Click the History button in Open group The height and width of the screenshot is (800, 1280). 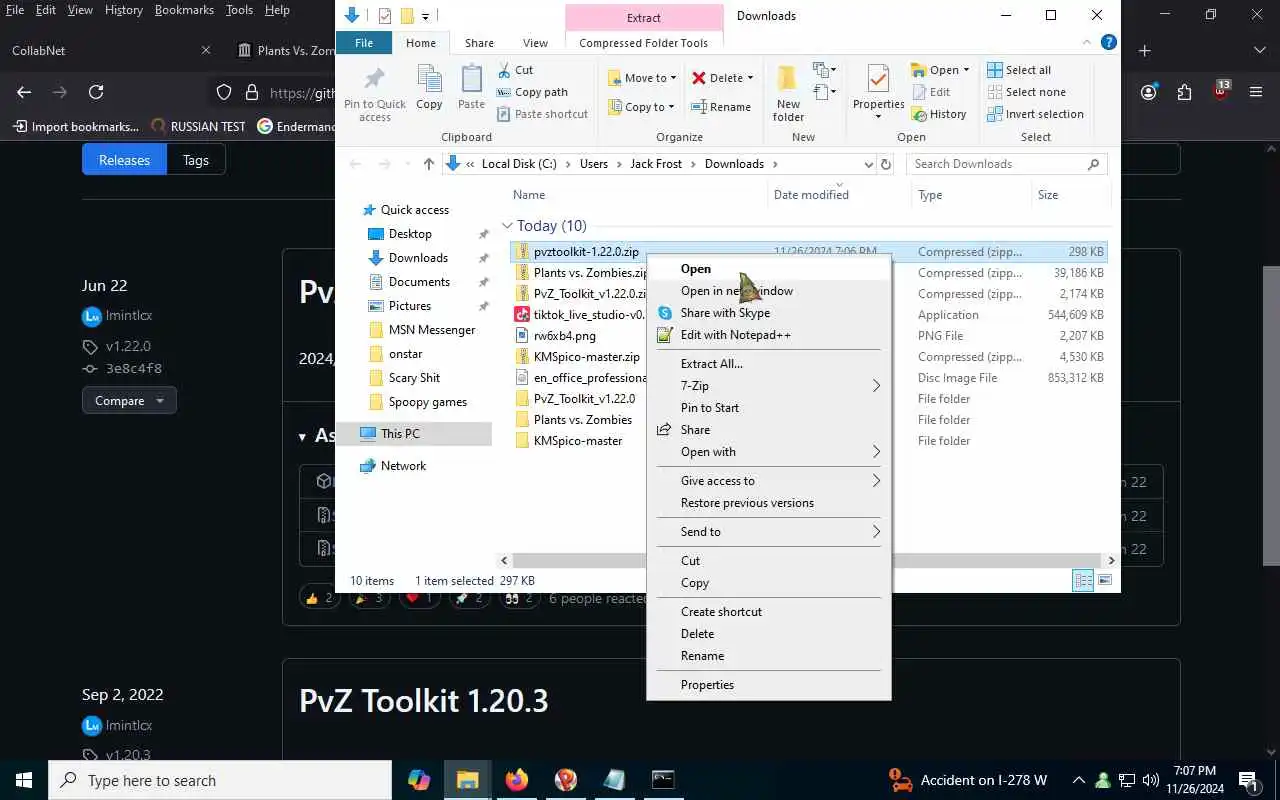click(938, 114)
